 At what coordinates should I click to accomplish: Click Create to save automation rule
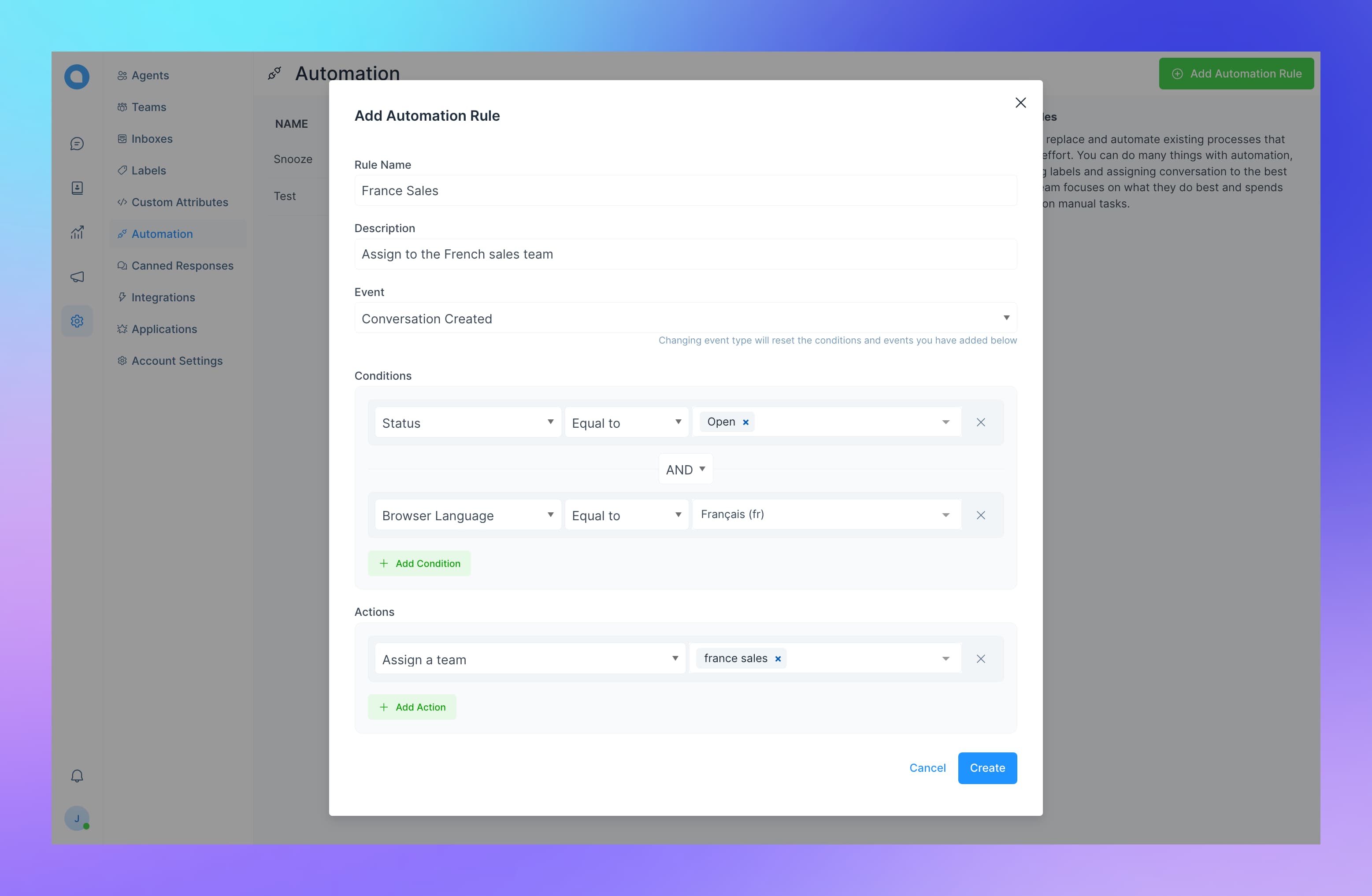(987, 768)
